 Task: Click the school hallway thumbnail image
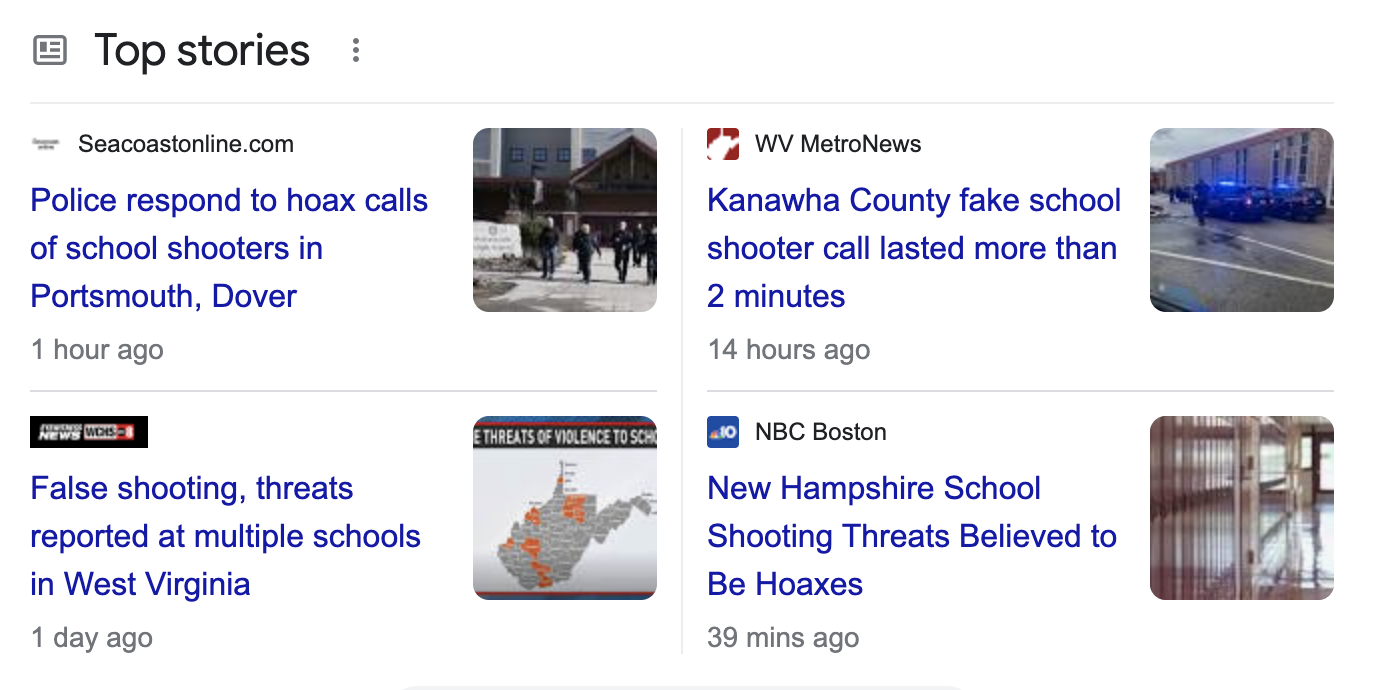[x=1242, y=508]
